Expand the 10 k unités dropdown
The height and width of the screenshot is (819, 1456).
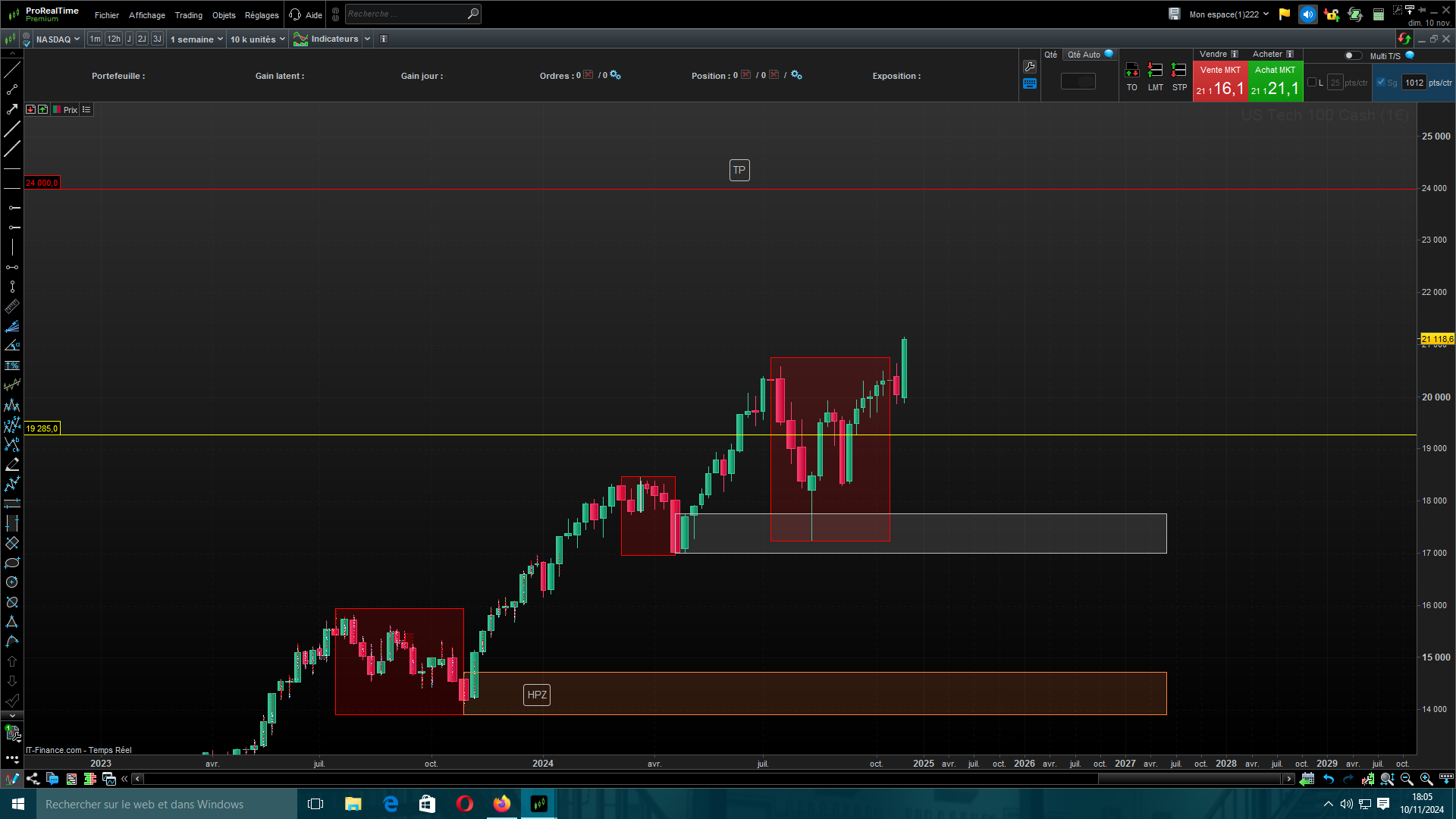(258, 39)
